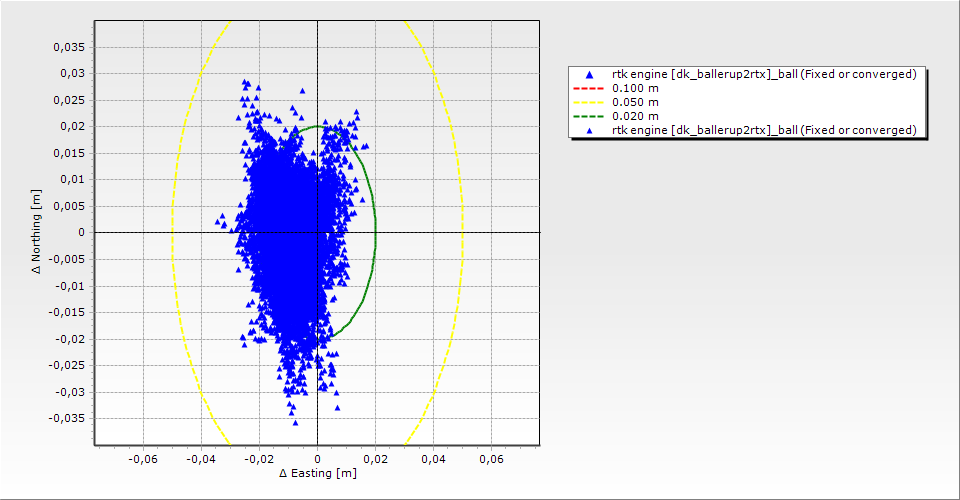The width and height of the screenshot is (960, 500).
Task: Click the '0,06' Easting axis tick label
Action: point(492,459)
